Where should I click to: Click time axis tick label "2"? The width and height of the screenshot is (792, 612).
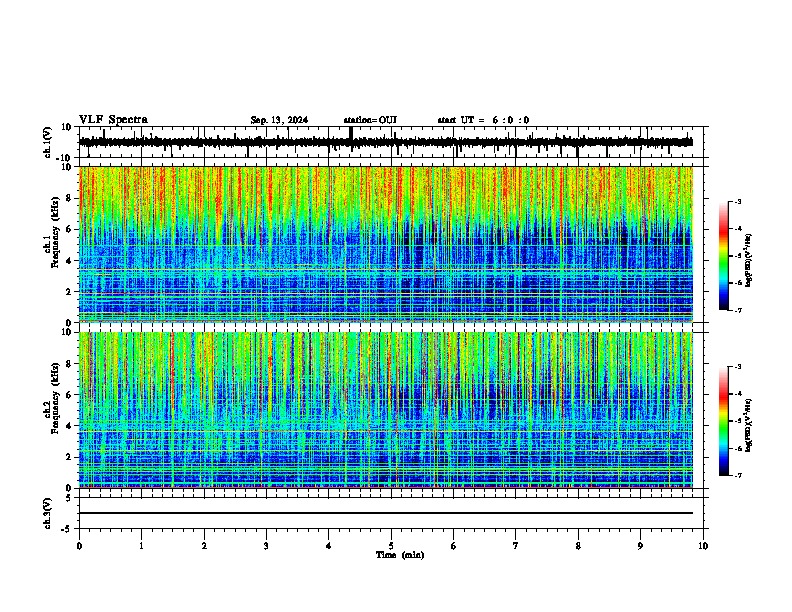click(204, 546)
